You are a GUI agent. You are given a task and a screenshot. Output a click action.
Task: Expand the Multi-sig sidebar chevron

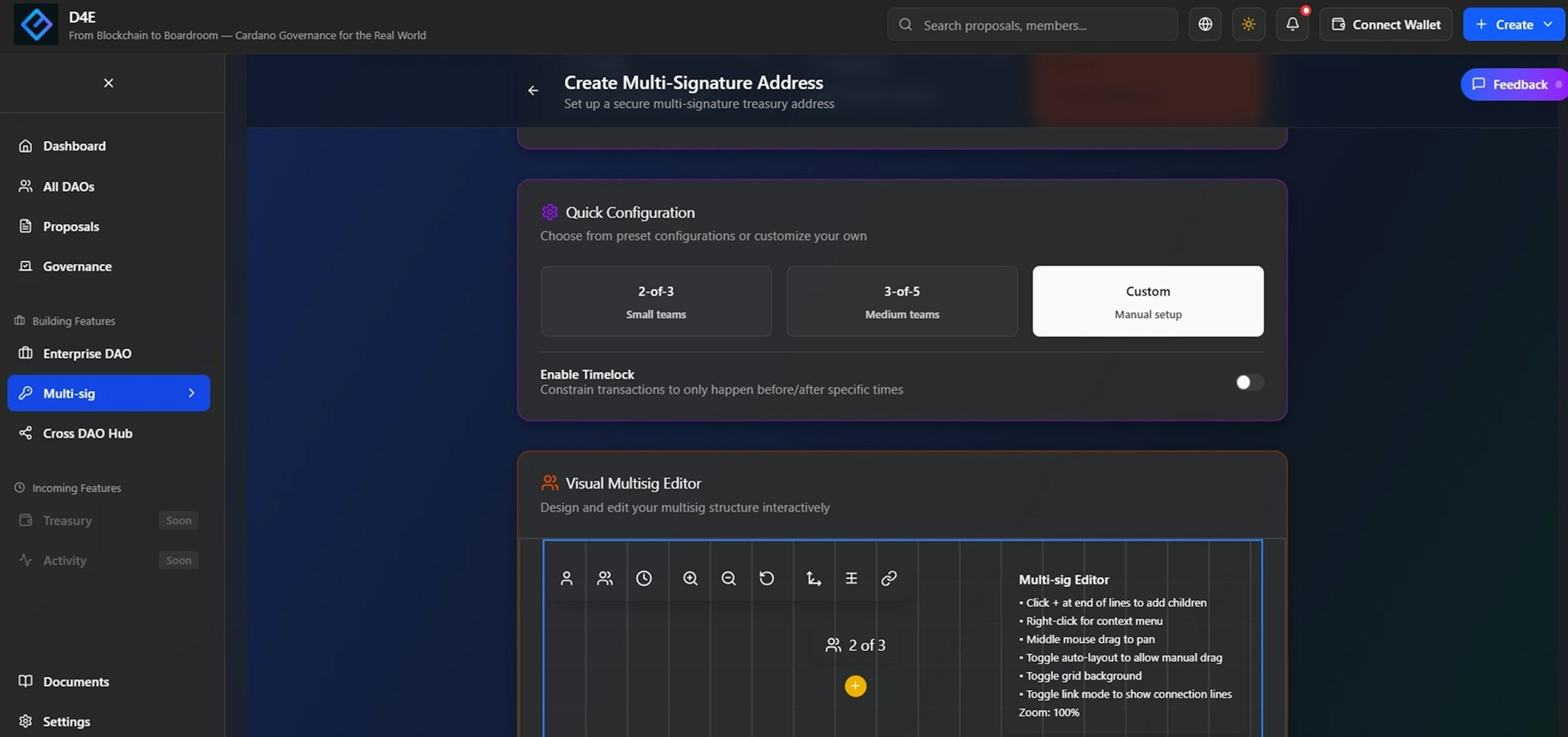click(192, 393)
